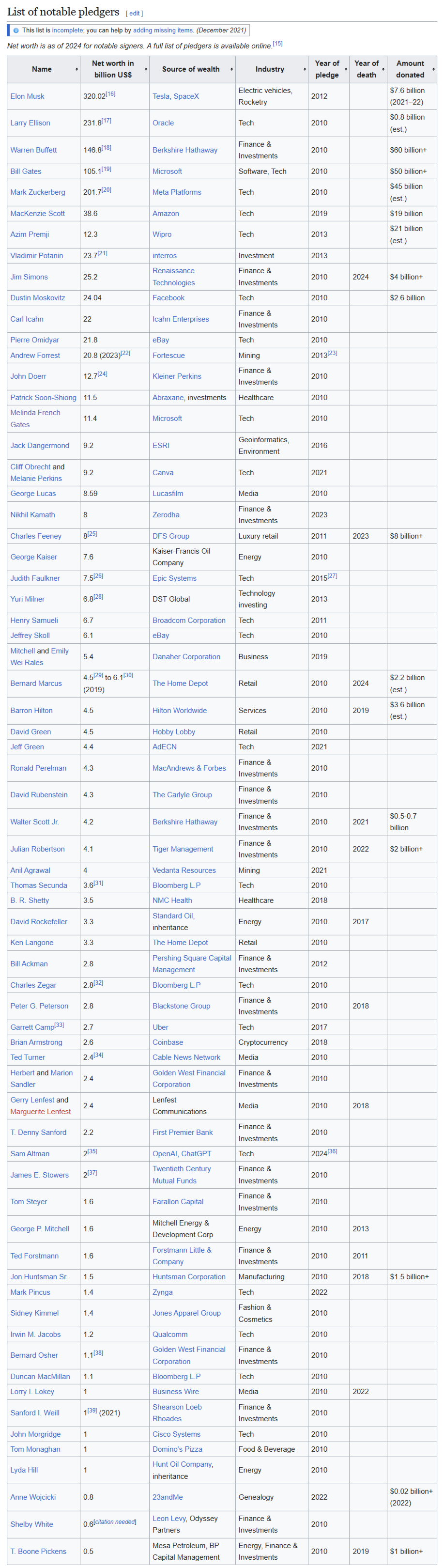Open red Marguerite Lenfest link
The image size is (444, 1568).
40,1112
